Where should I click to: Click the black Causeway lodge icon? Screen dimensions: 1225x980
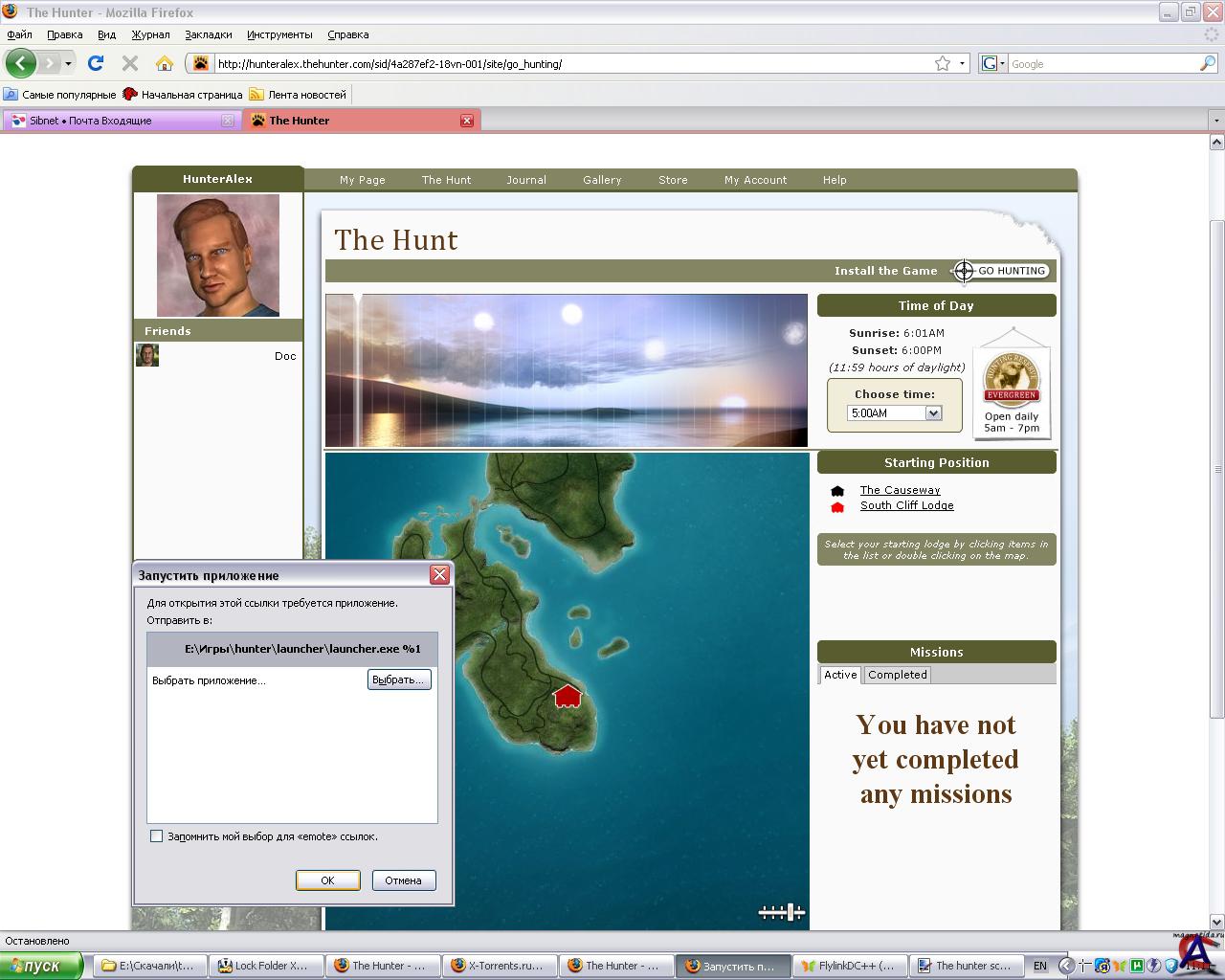(837, 491)
